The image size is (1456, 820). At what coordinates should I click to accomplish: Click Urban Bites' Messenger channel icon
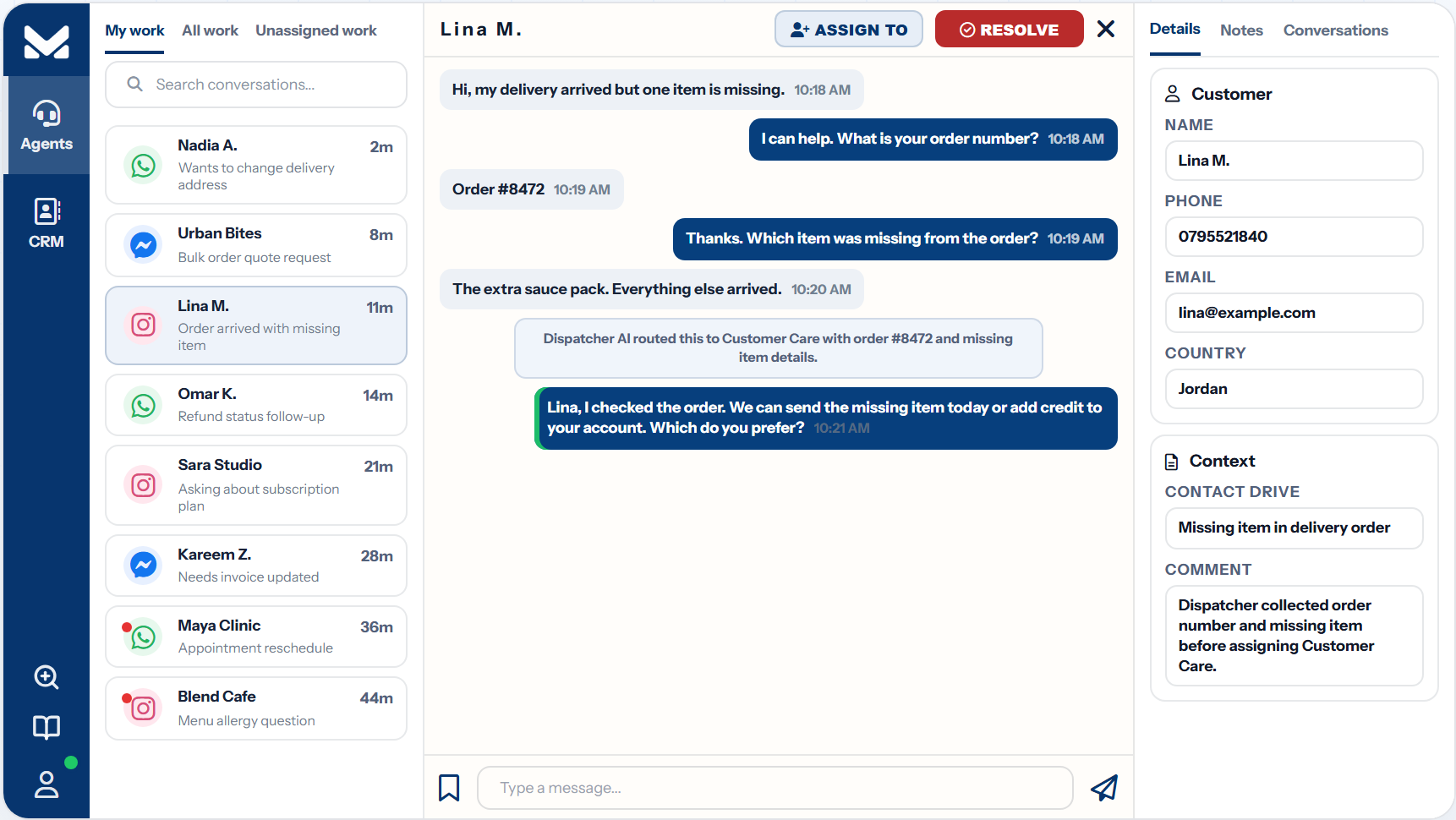(x=144, y=245)
